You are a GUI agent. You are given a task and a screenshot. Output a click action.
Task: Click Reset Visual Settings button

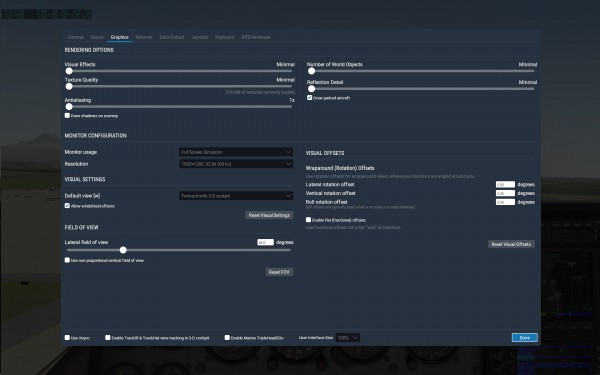[269, 215]
